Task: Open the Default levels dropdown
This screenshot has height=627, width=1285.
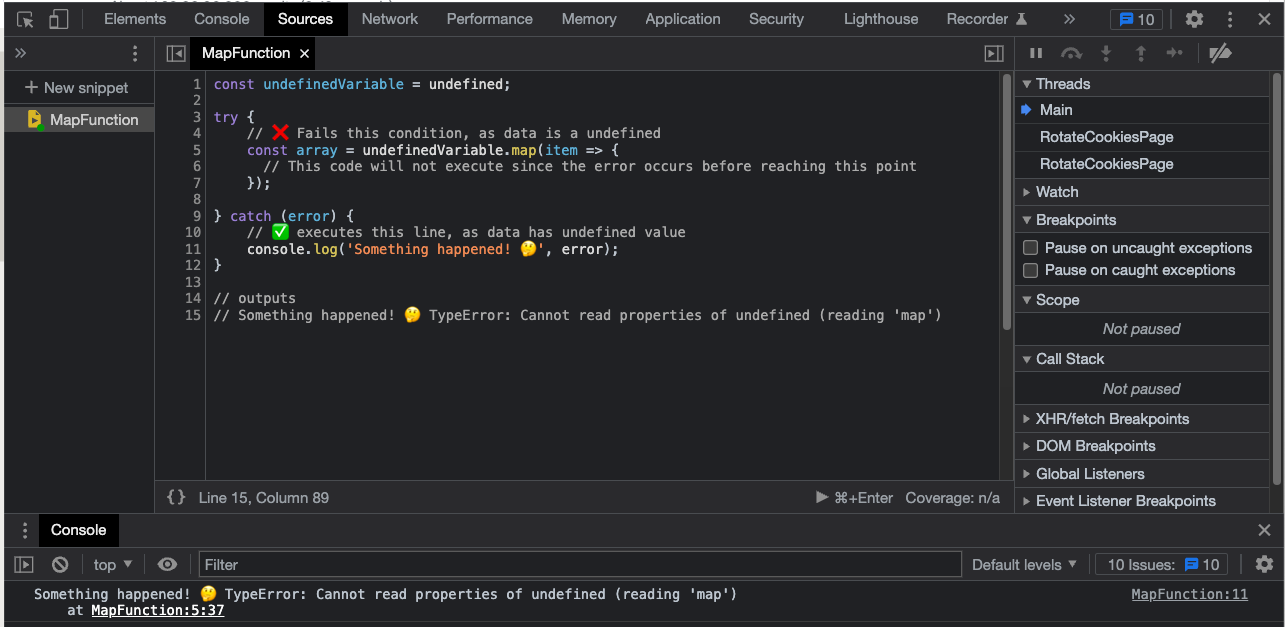Action: (x=1024, y=565)
